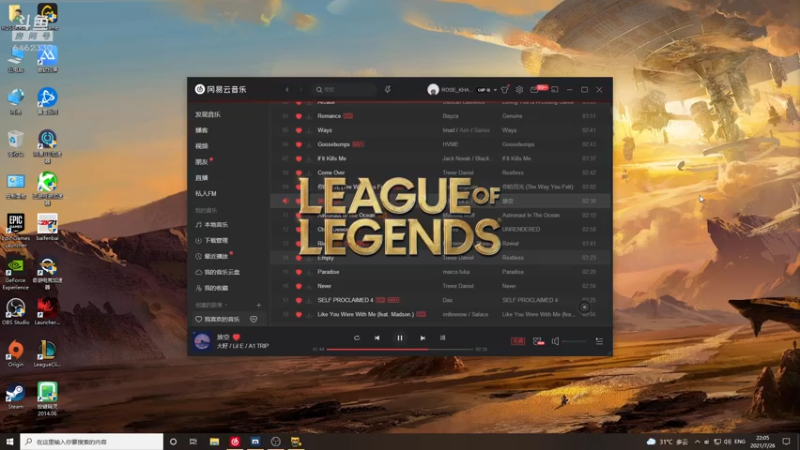This screenshot has width=800, height=450.
Task: Open 视频 in the sidebar
Action: (202, 146)
